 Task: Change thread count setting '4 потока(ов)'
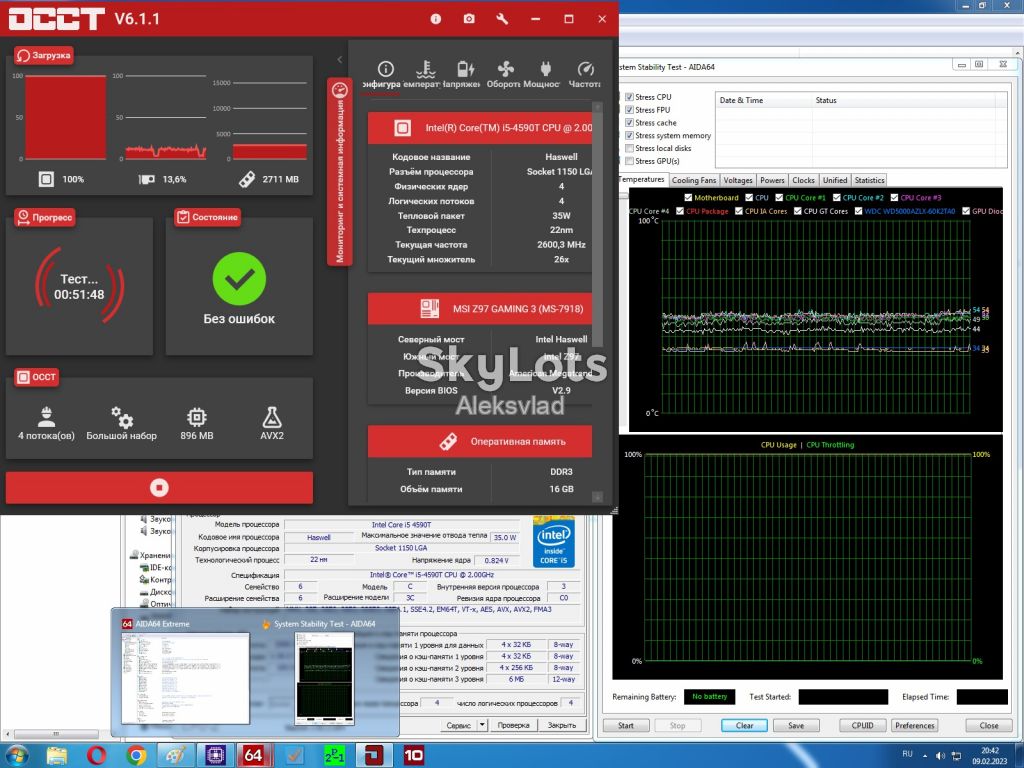[46, 423]
